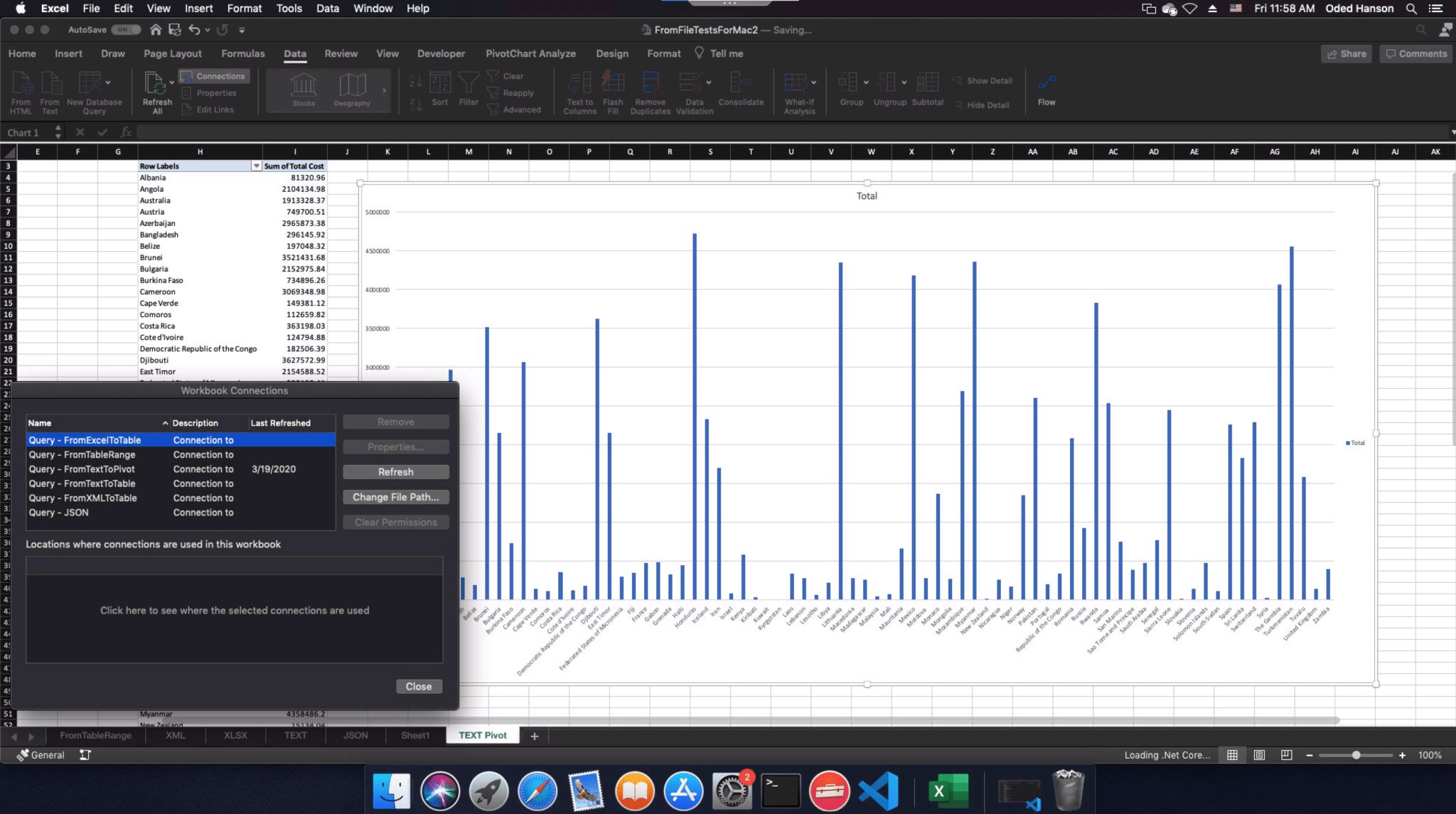1456x814 pixels.
Task: Open the Formulas ribbon tab
Action: [243, 53]
